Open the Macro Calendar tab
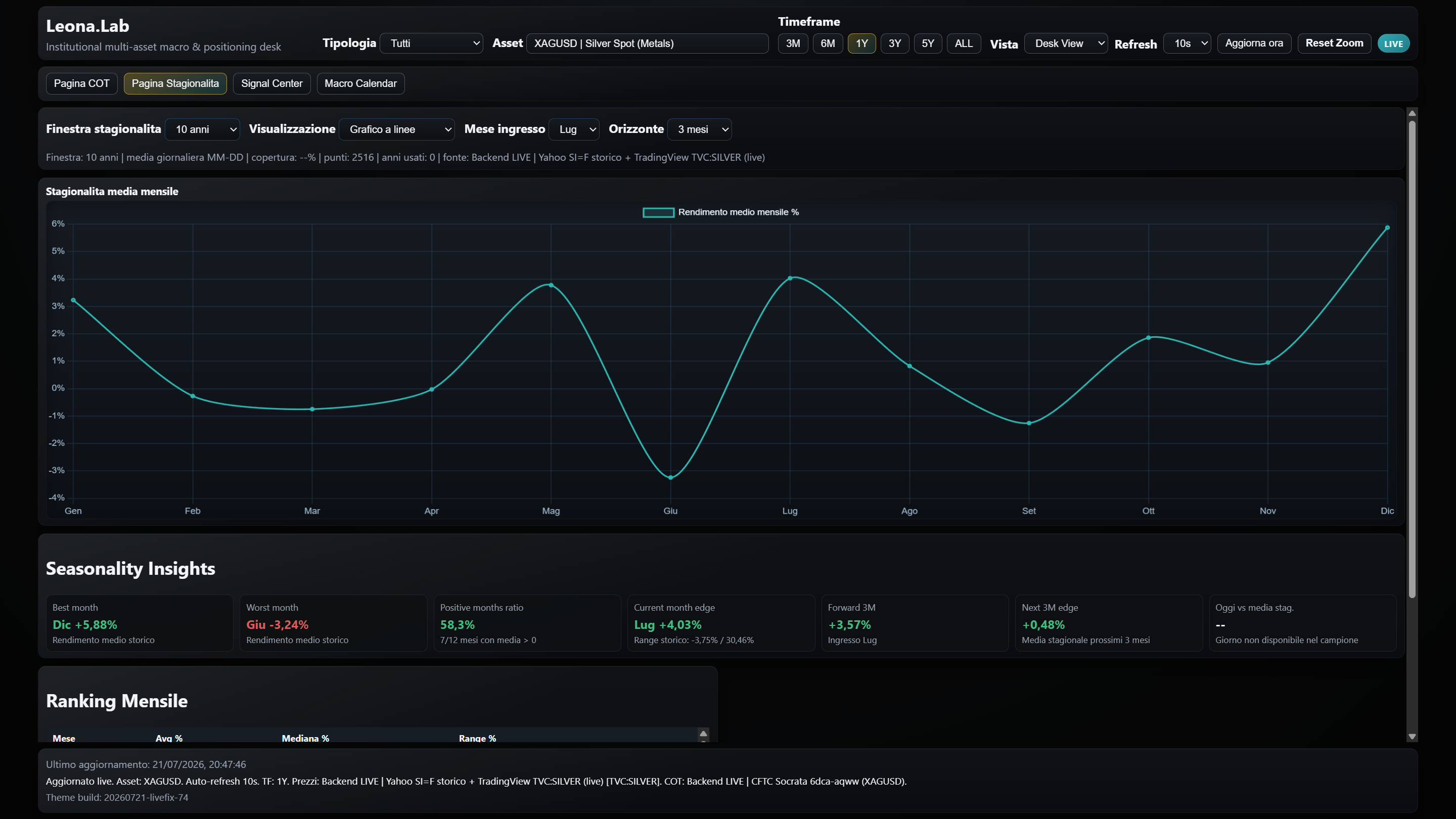This screenshot has height=819, width=1456. click(x=360, y=83)
